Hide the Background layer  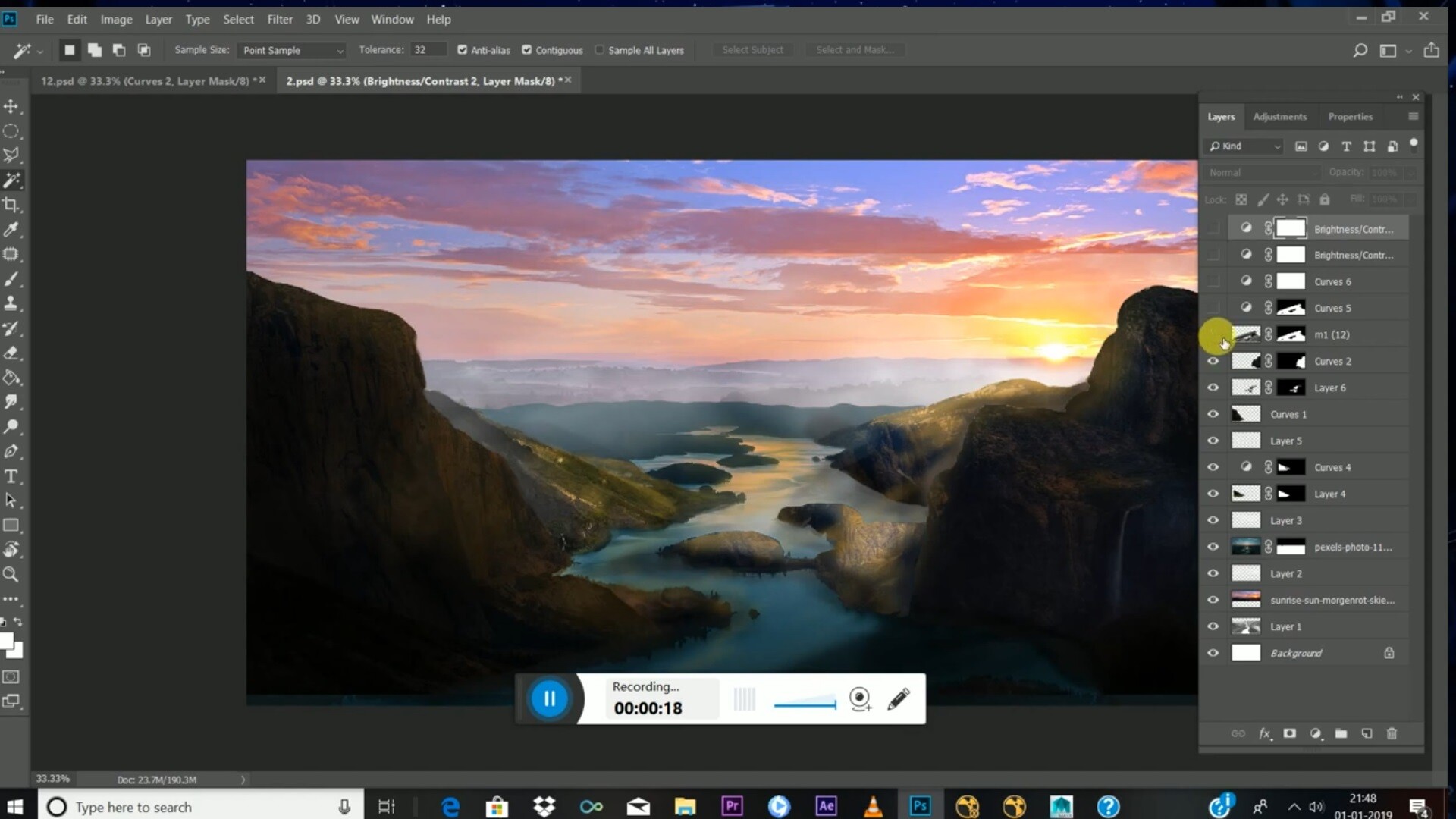click(x=1213, y=653)
